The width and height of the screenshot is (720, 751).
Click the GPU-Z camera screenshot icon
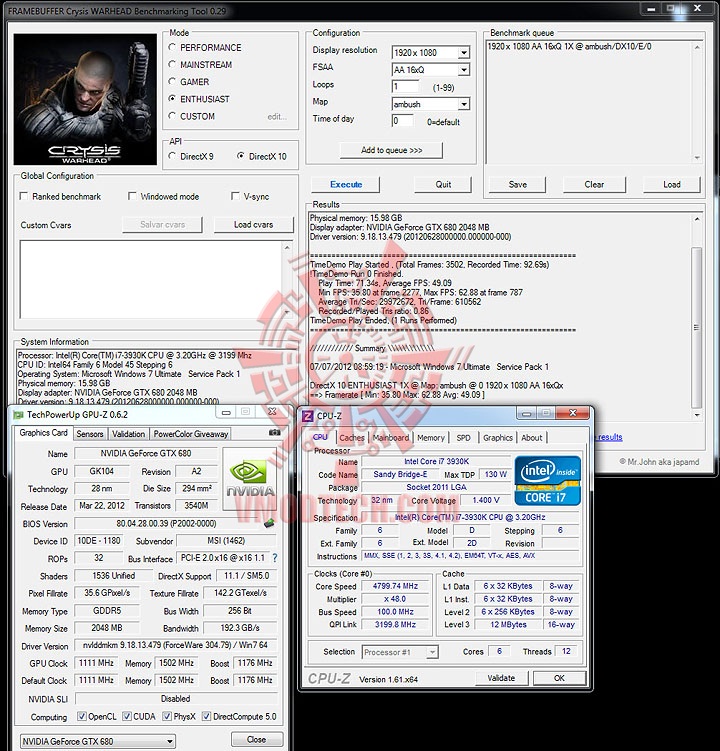pyautogui.click(x=274, y=432)
